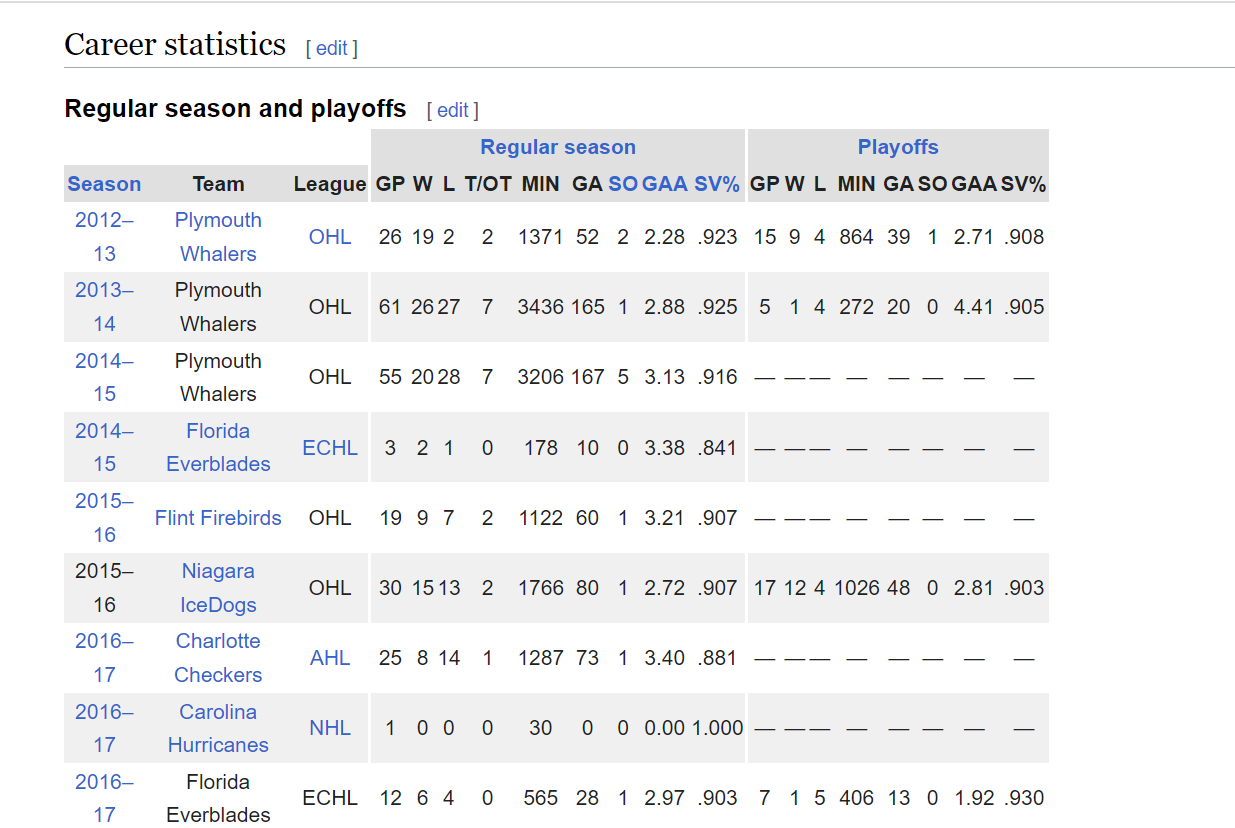The image size is (1235, 828).
Task: Click the AHL league link
Action: click(330, 658)
